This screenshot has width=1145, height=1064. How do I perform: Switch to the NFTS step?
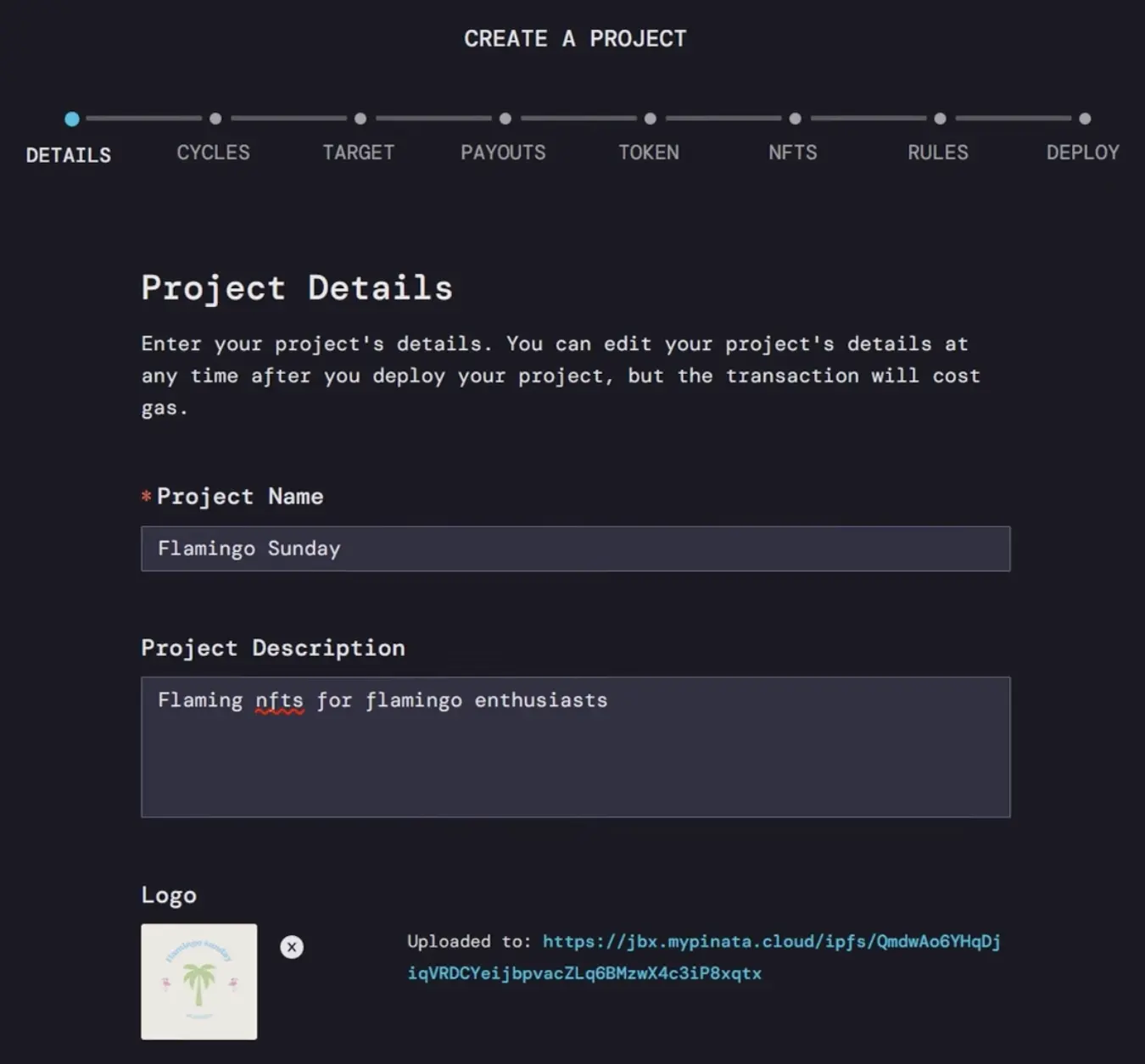pyautogui.click(x=793, y=153)
